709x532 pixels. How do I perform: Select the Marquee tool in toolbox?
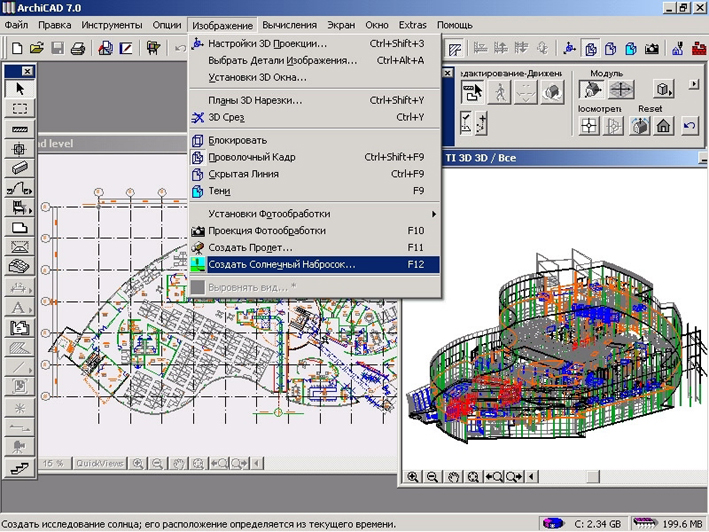pos(19,109)
